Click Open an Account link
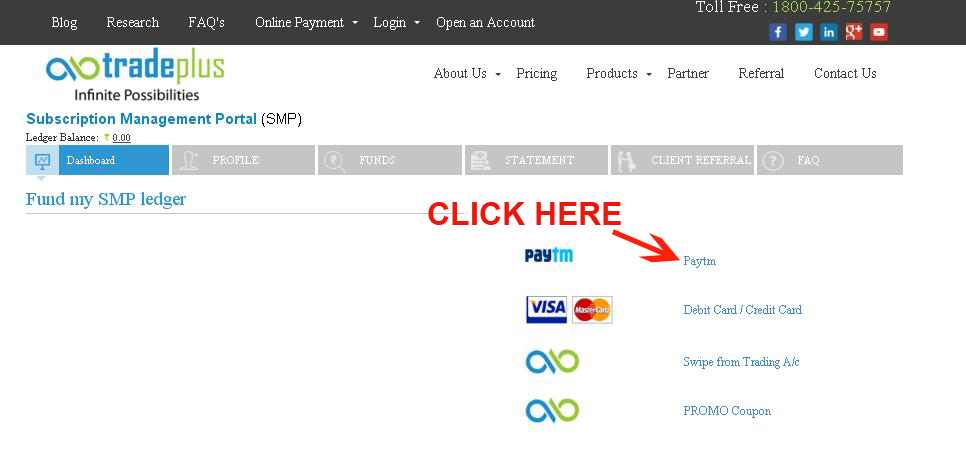This screenshot has height=473, width=966. (x=485, y=23)
